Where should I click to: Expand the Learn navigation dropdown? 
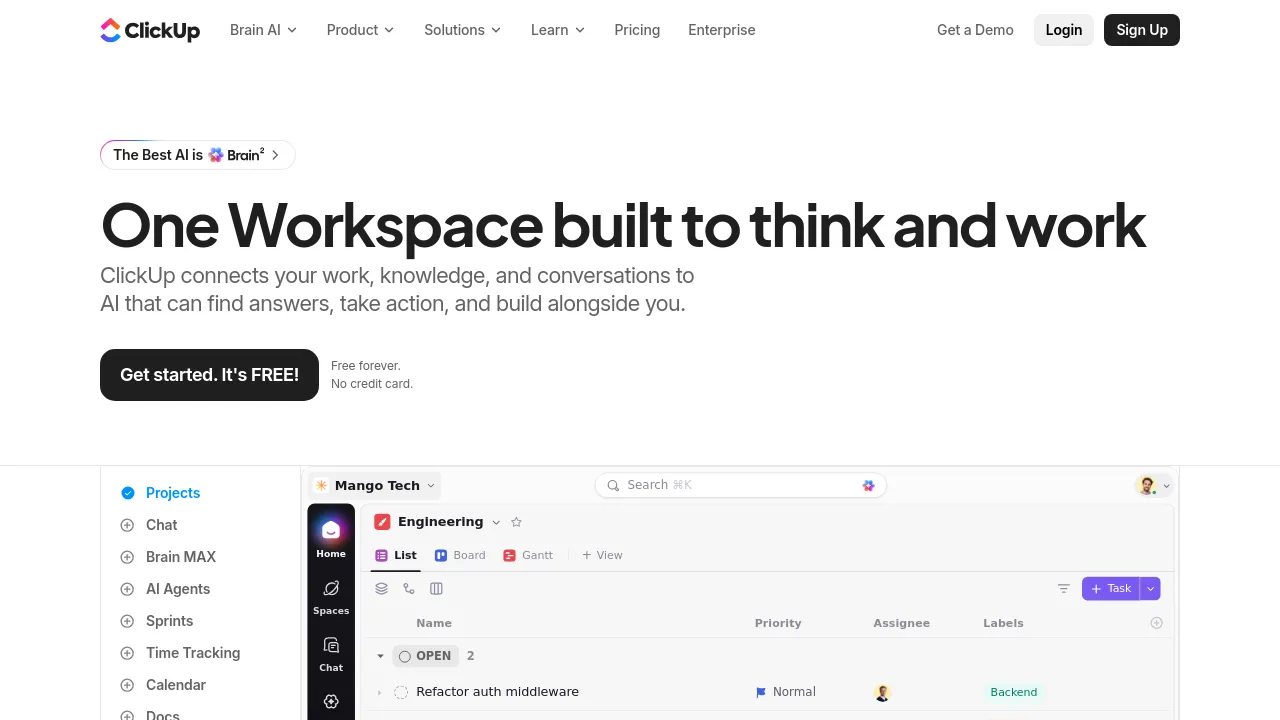pos(558,30)
